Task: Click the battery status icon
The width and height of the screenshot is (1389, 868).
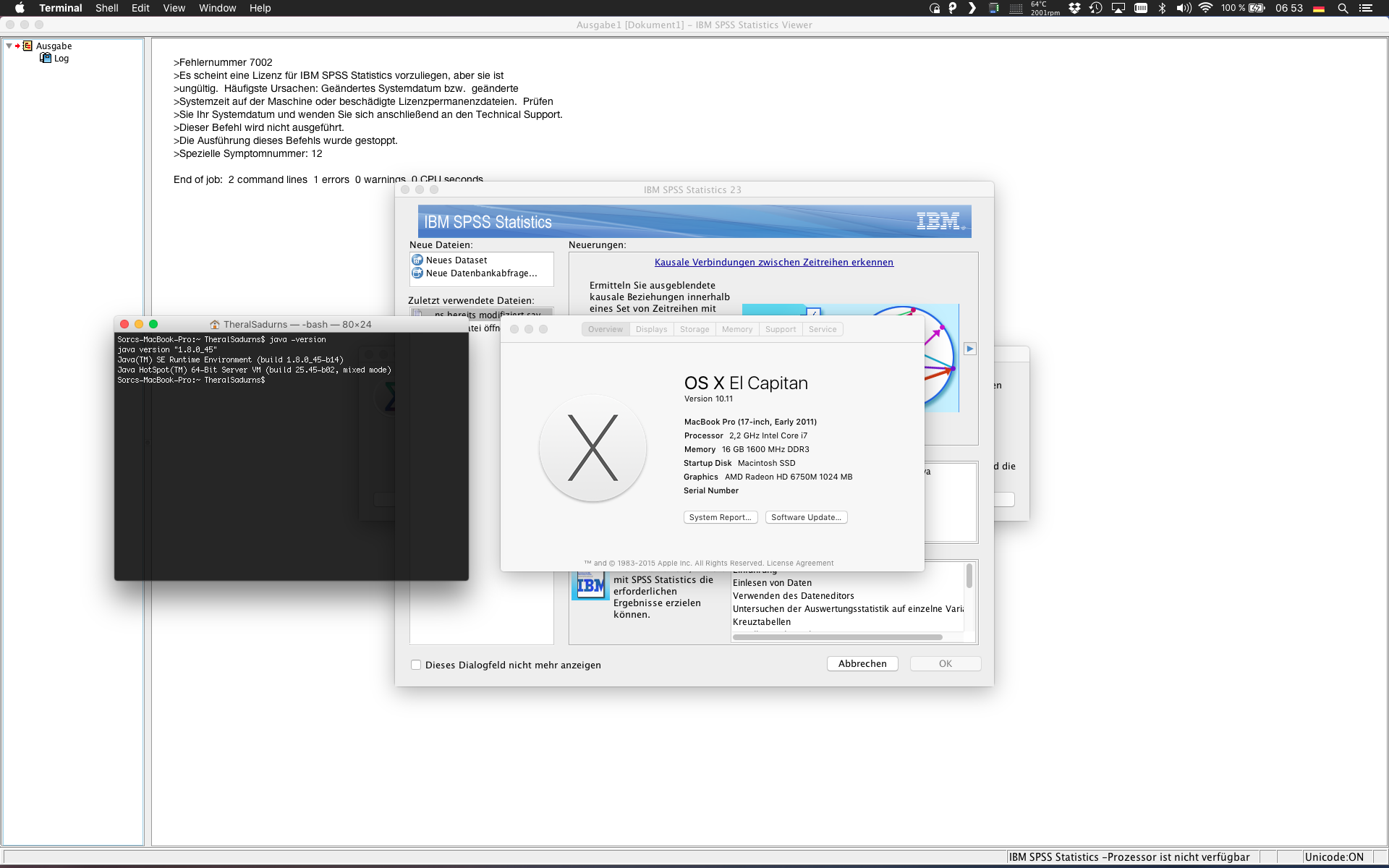Action: pos(1257,8)
